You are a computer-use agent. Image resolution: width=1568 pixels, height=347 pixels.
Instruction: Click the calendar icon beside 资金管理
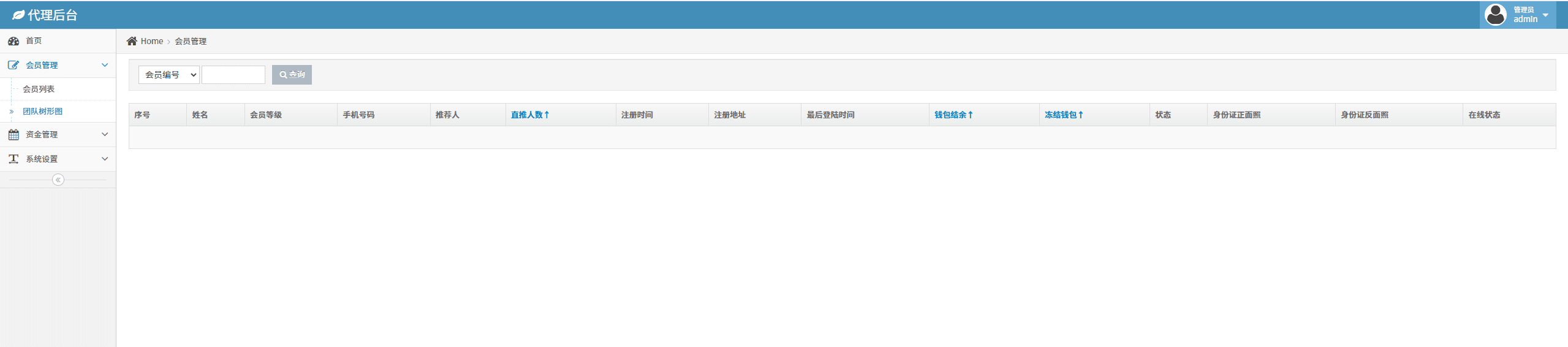tap(13, 134)
